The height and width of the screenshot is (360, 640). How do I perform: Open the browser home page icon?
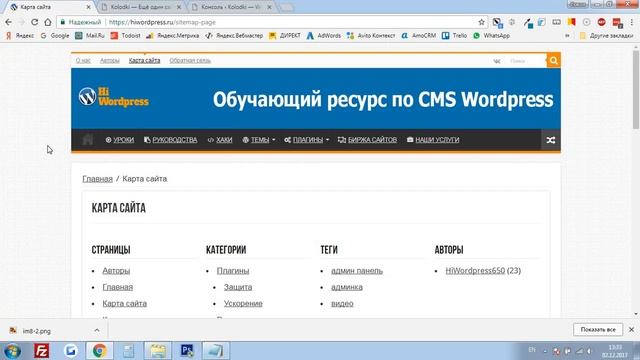pyautogui.click(x=48, y=22)
